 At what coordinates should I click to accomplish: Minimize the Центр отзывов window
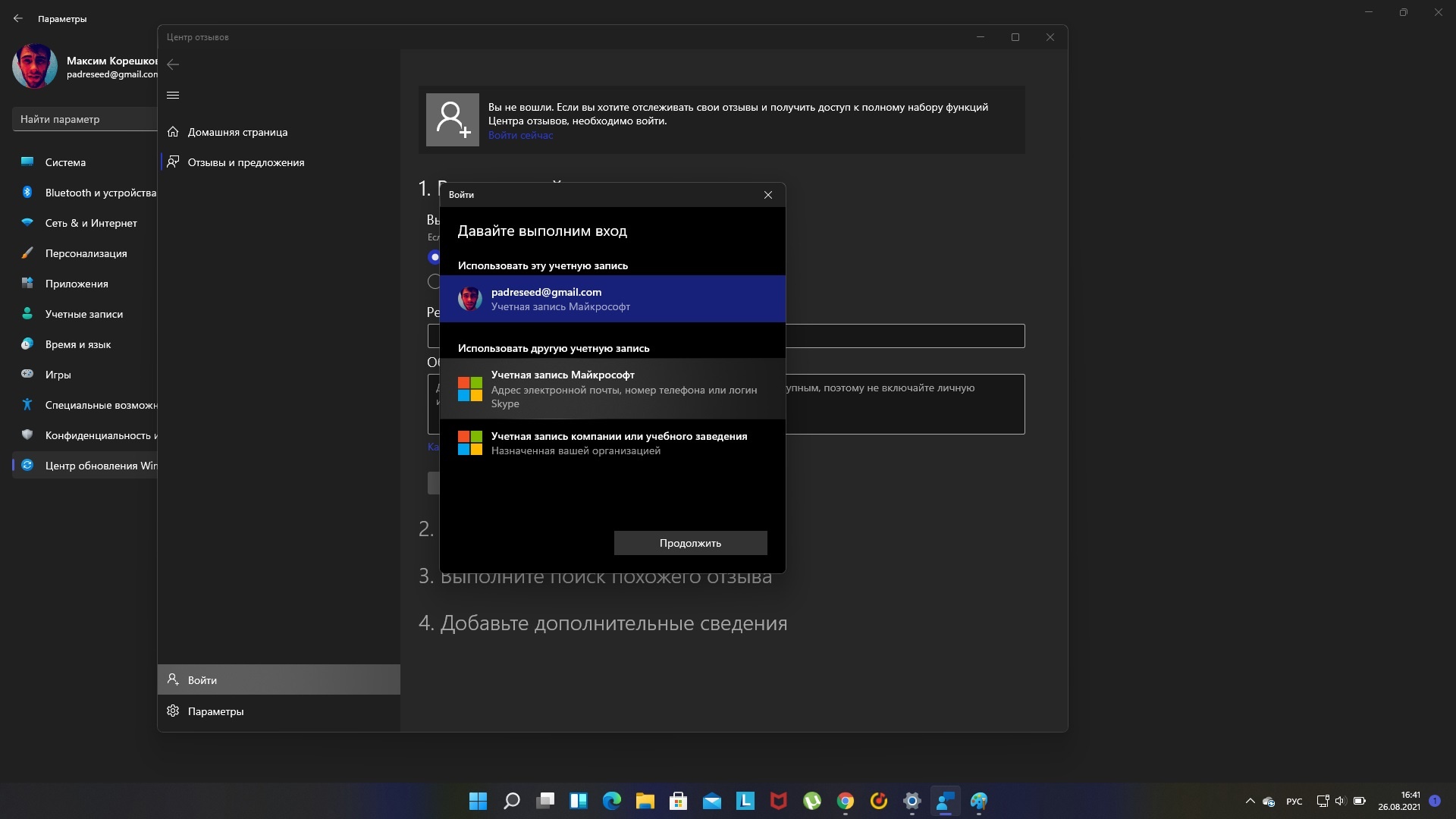tap(981, 37)
